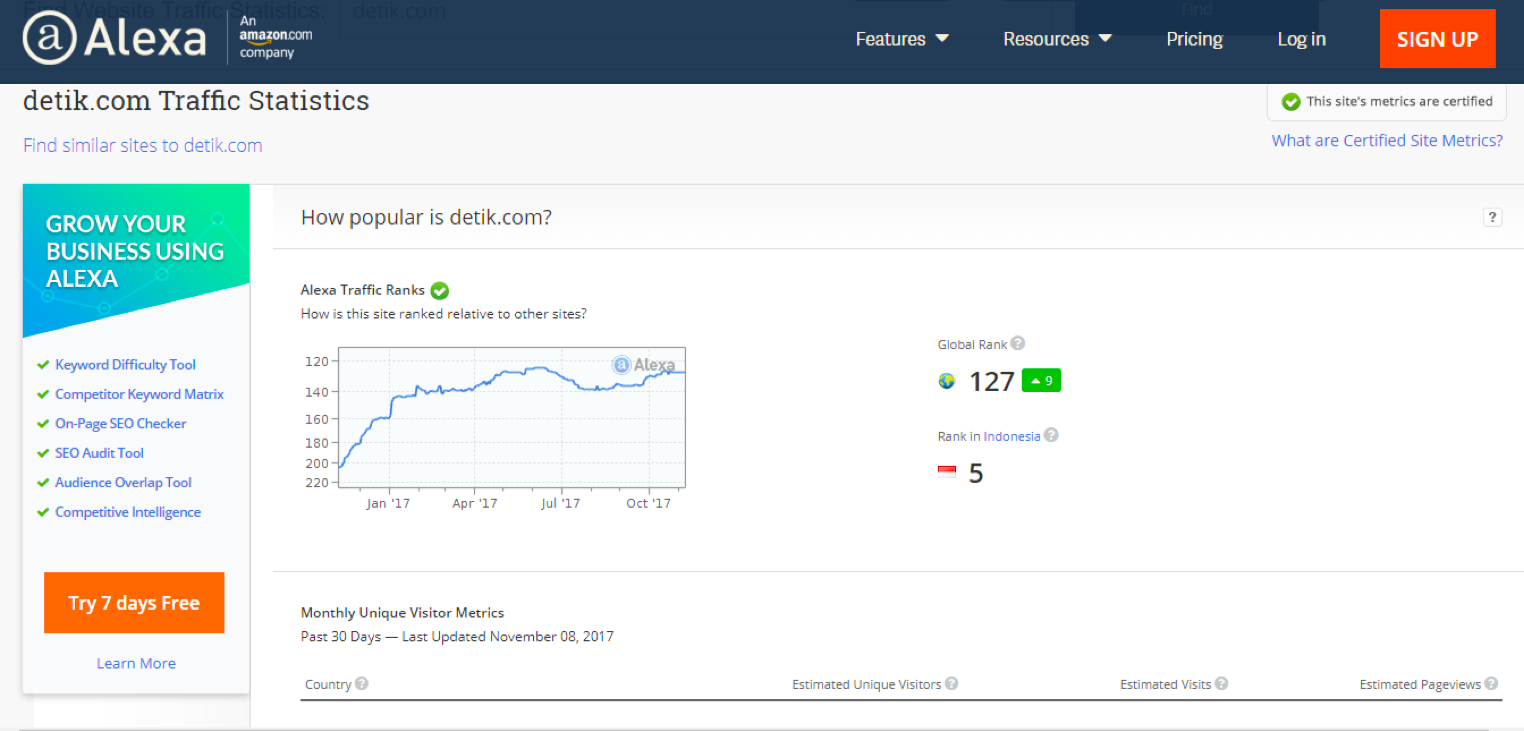This screenshot has width=1524, height=731.
Task: Click the question mark help box icon
Action: pos(1492,217)
